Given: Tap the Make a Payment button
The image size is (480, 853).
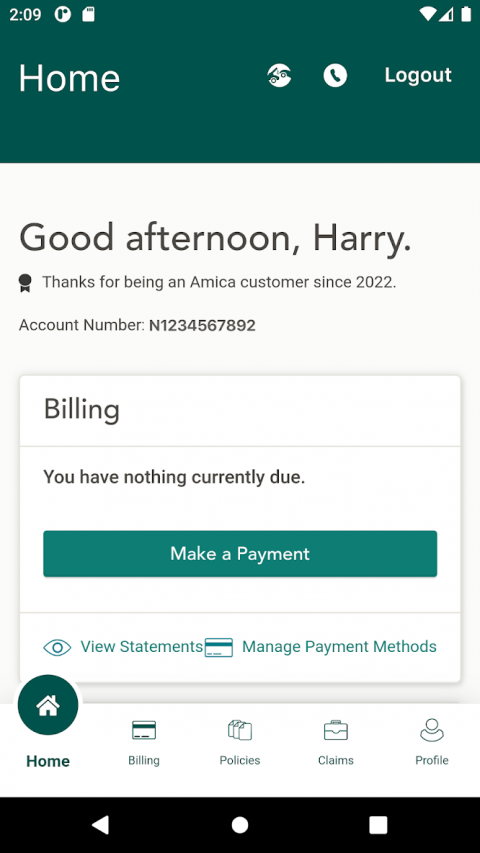Looking at the screenshot, I should point(240,554).
